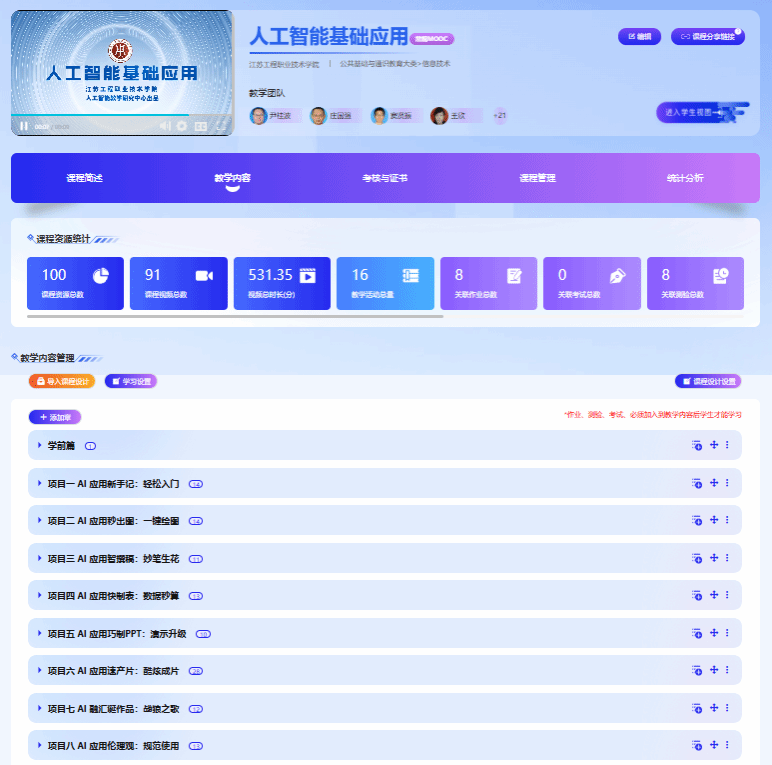Click add-content icon on 学前篇 row
This screenshot has height=765, width=772.
click(697, 446)
